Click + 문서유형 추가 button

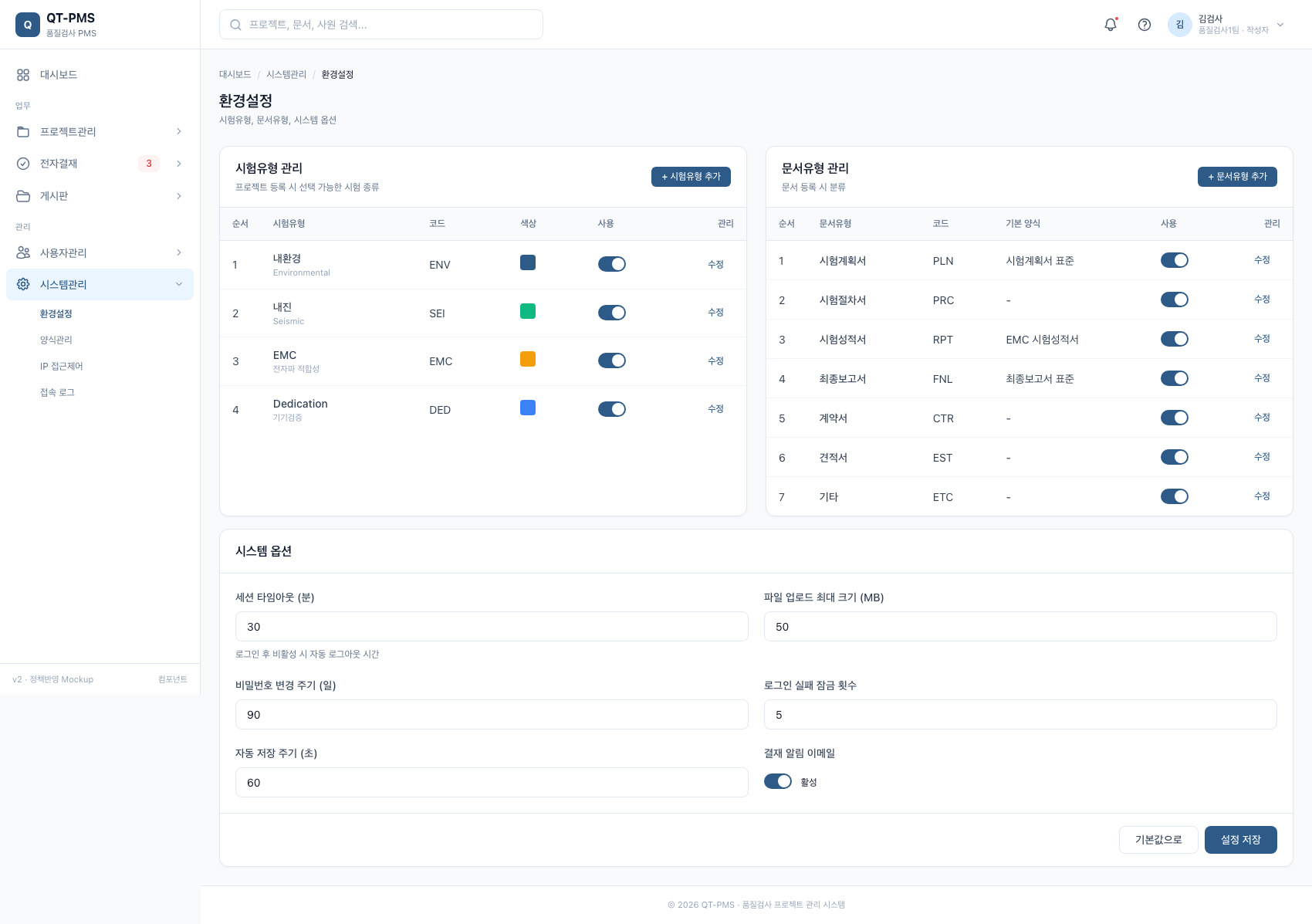pos(1237,177)
